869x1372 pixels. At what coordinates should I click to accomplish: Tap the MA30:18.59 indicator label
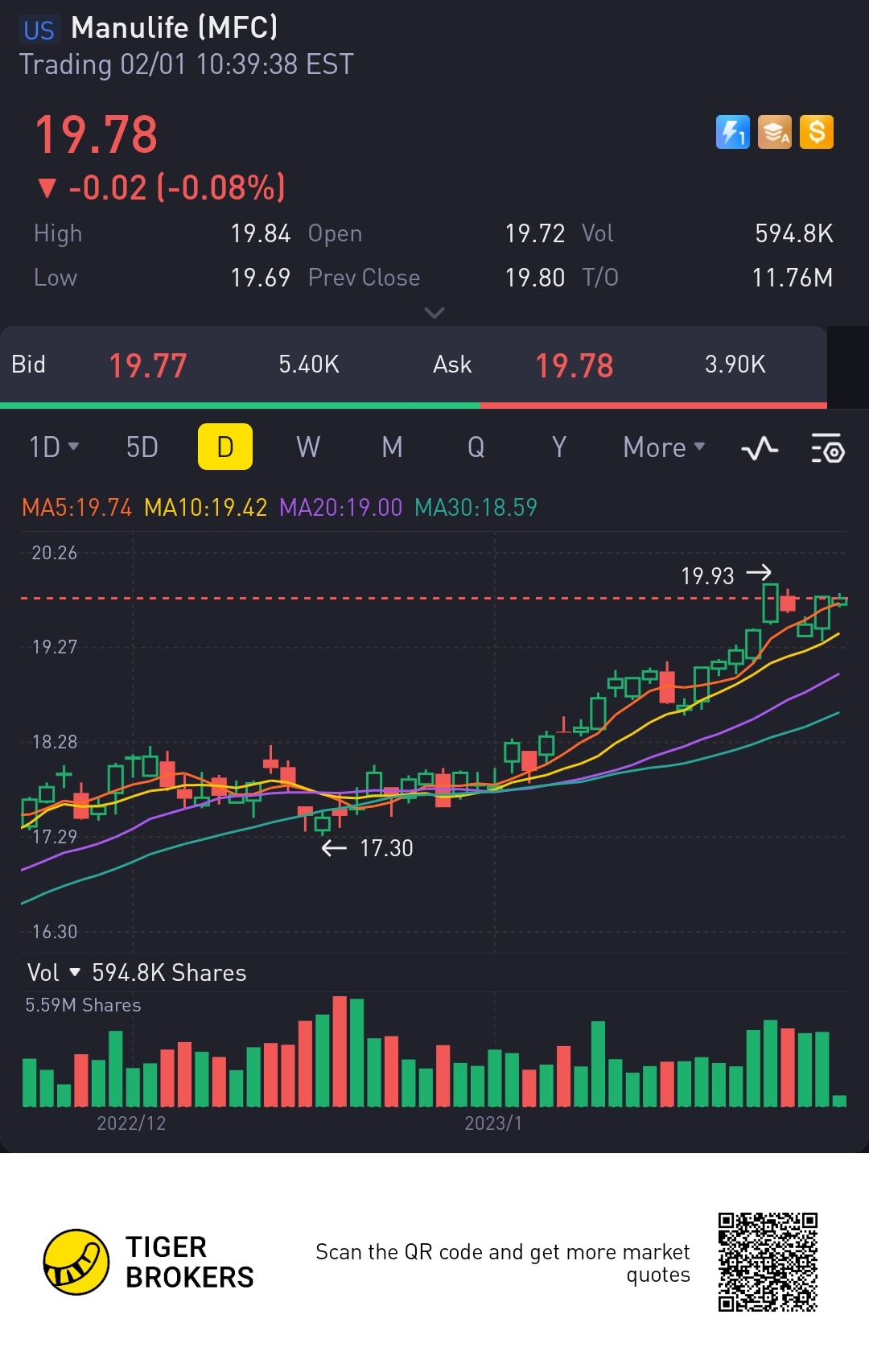click(x=476, y=507)
